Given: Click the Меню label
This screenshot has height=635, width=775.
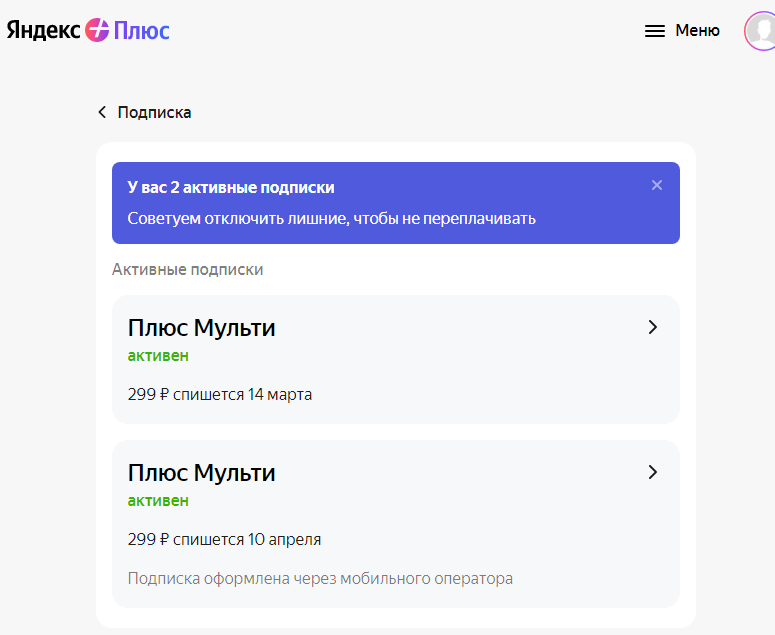Looking at the screenshot, I should coord(697,30).
